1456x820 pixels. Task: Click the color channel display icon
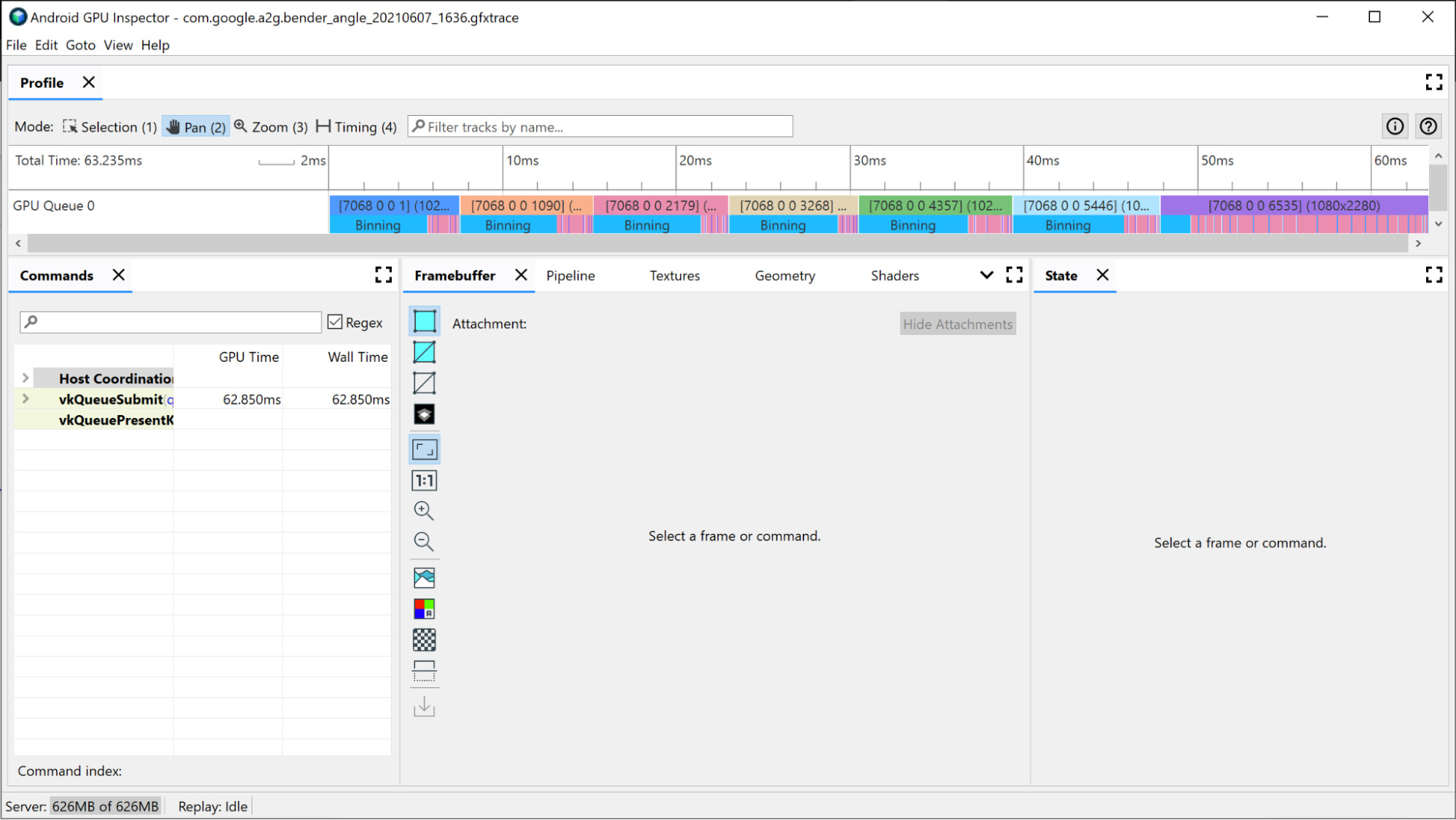coord(424,608)
